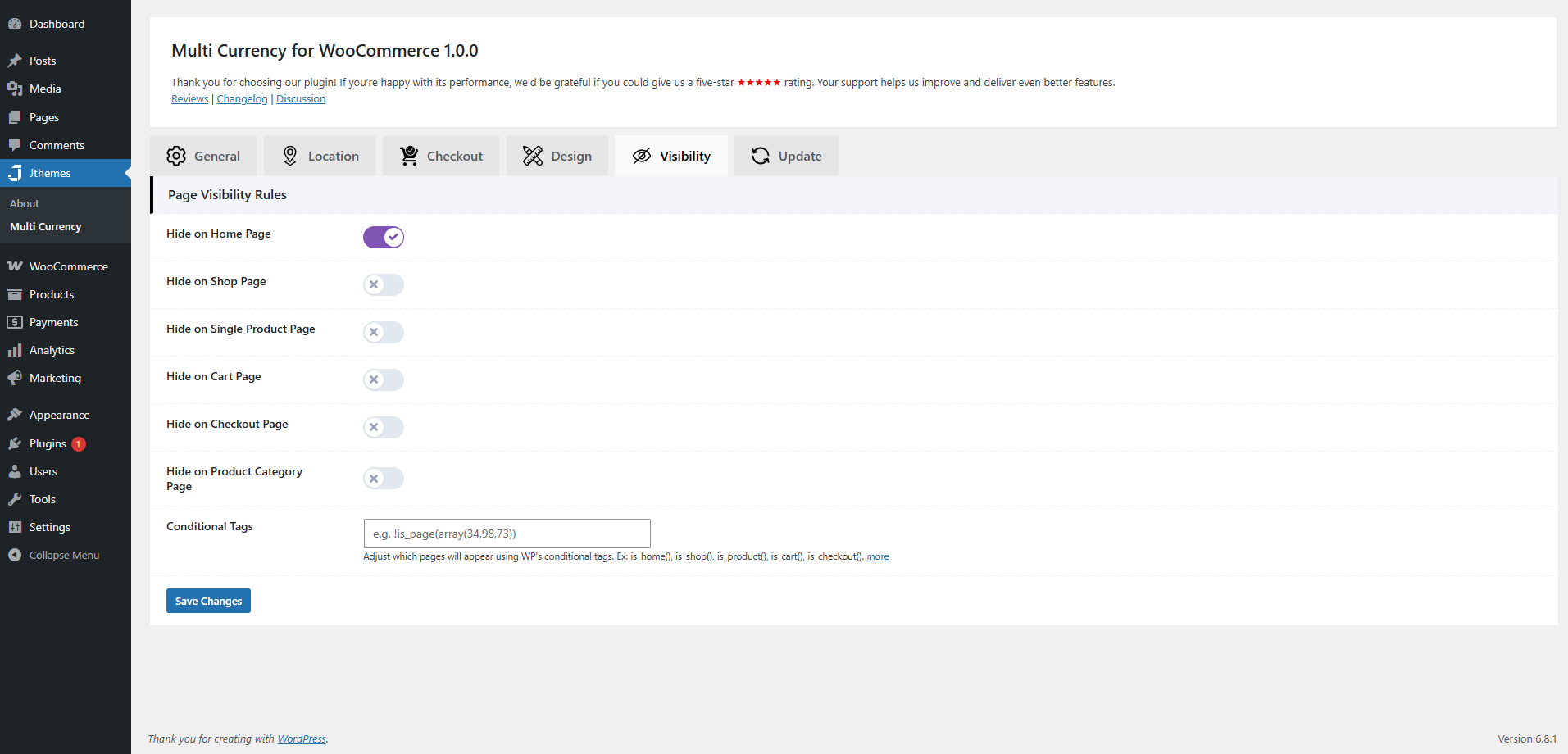
Task: Open the WordPress footer link
Action: 302,738
